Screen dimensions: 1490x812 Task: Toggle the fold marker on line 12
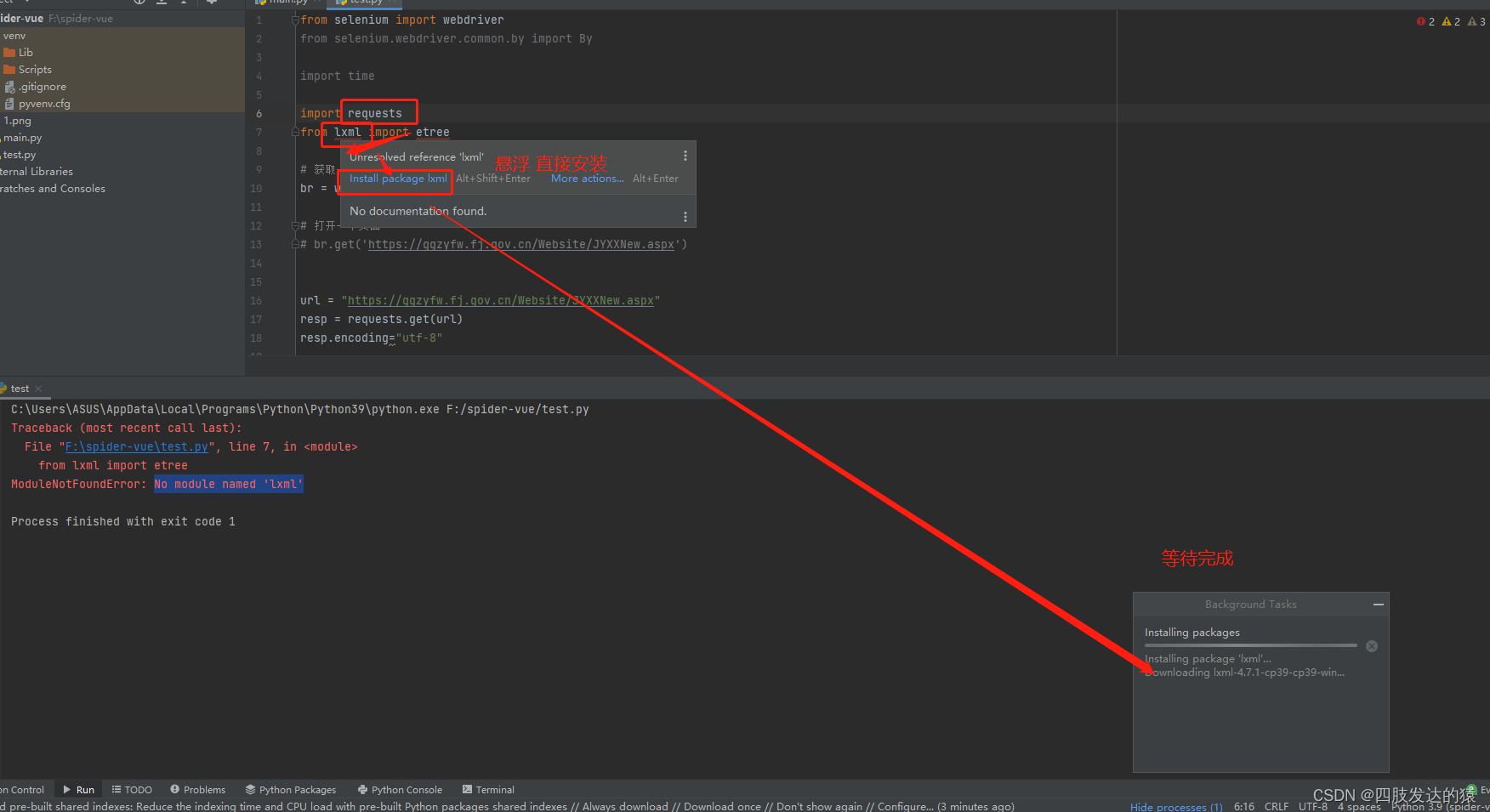pyautogui.click(x=295, y=225)
